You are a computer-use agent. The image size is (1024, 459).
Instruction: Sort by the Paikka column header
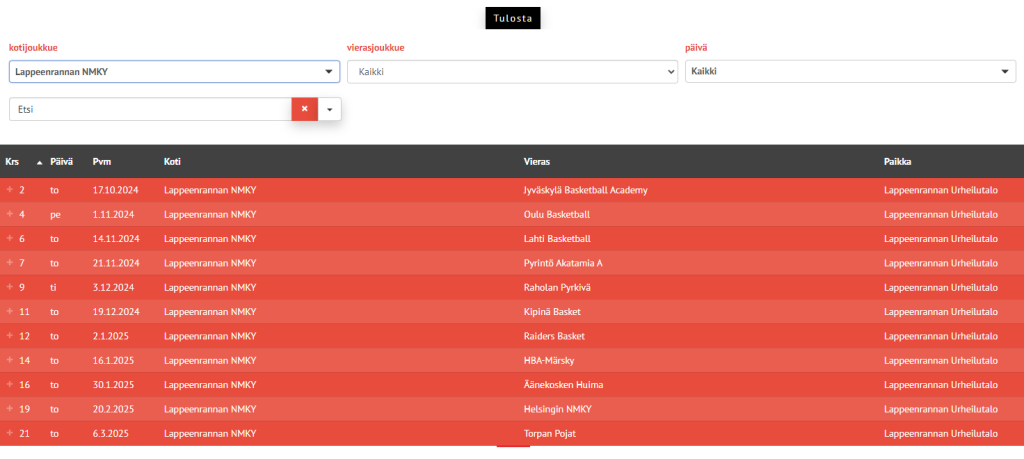897,162
